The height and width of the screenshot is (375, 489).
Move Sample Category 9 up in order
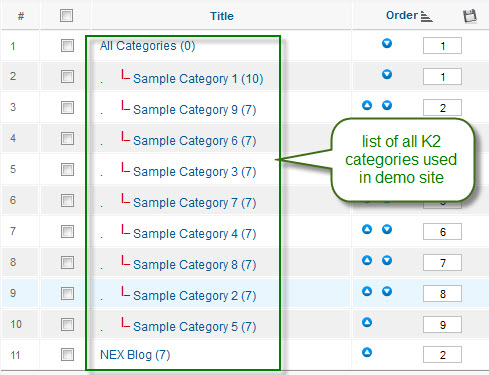pos(367,105)
